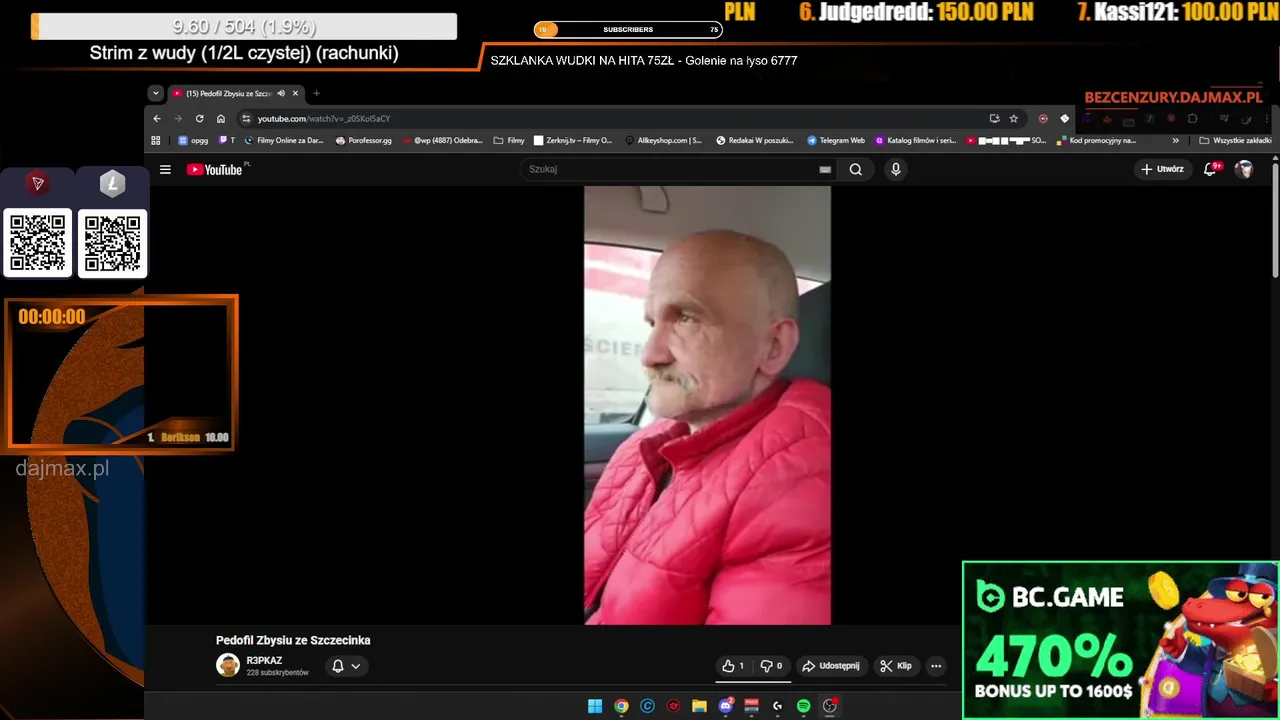Screen dimensions: 1280x720
Task: Open the YouTube guide hamburger menu
Action: point(165,170)
